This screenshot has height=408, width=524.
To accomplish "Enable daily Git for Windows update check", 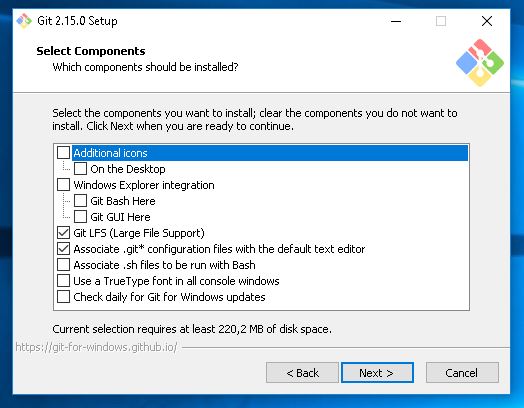I will point(63,297).
